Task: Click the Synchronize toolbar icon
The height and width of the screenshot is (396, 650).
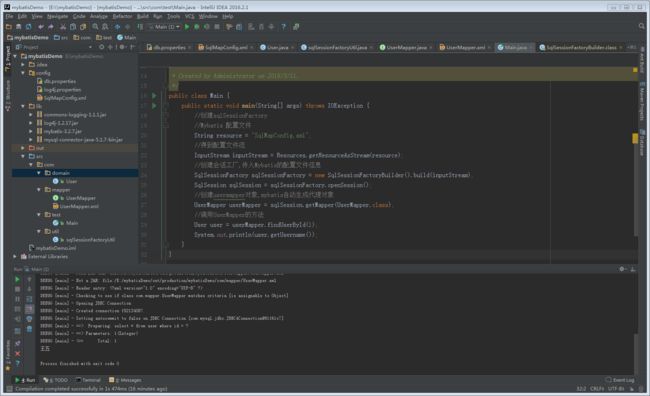Action: point(29,27)
